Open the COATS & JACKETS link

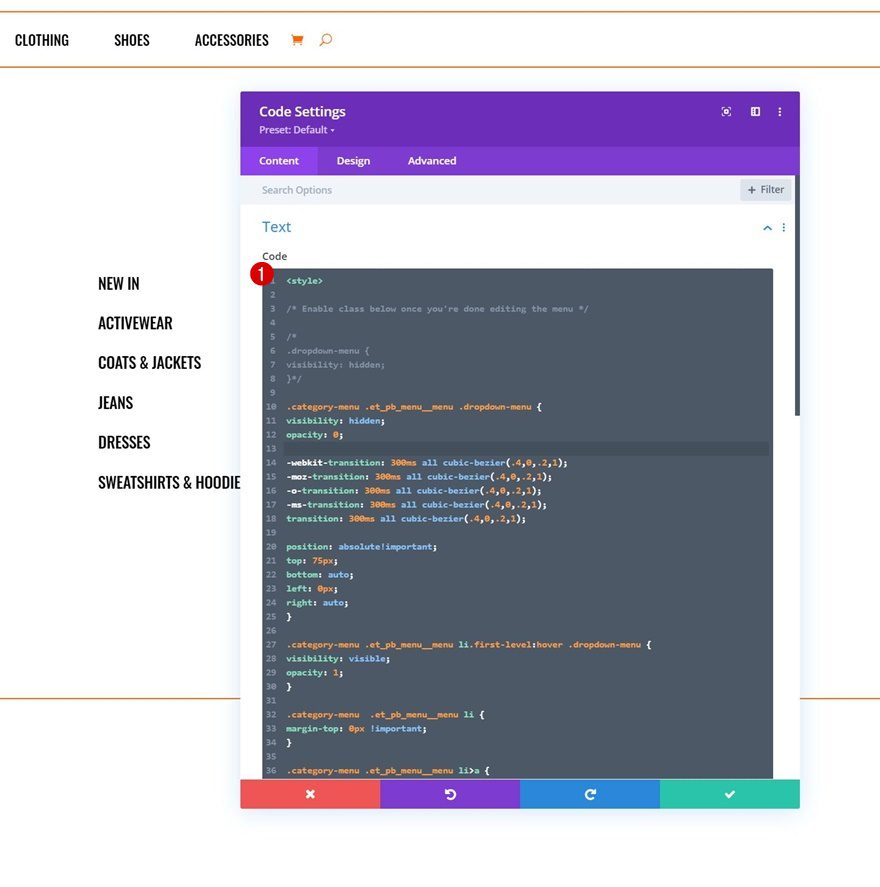coord(149,362)
